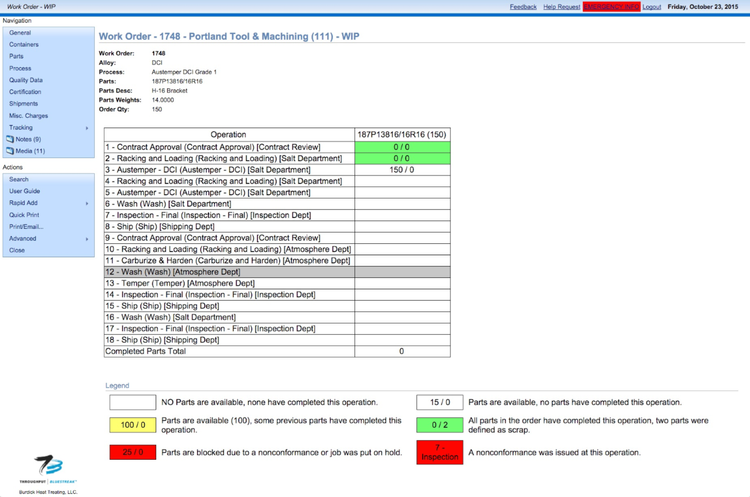This screenshot has height=497, width=750.
Task: Open Notes (9) in navigation
Action: pos(28,139)
